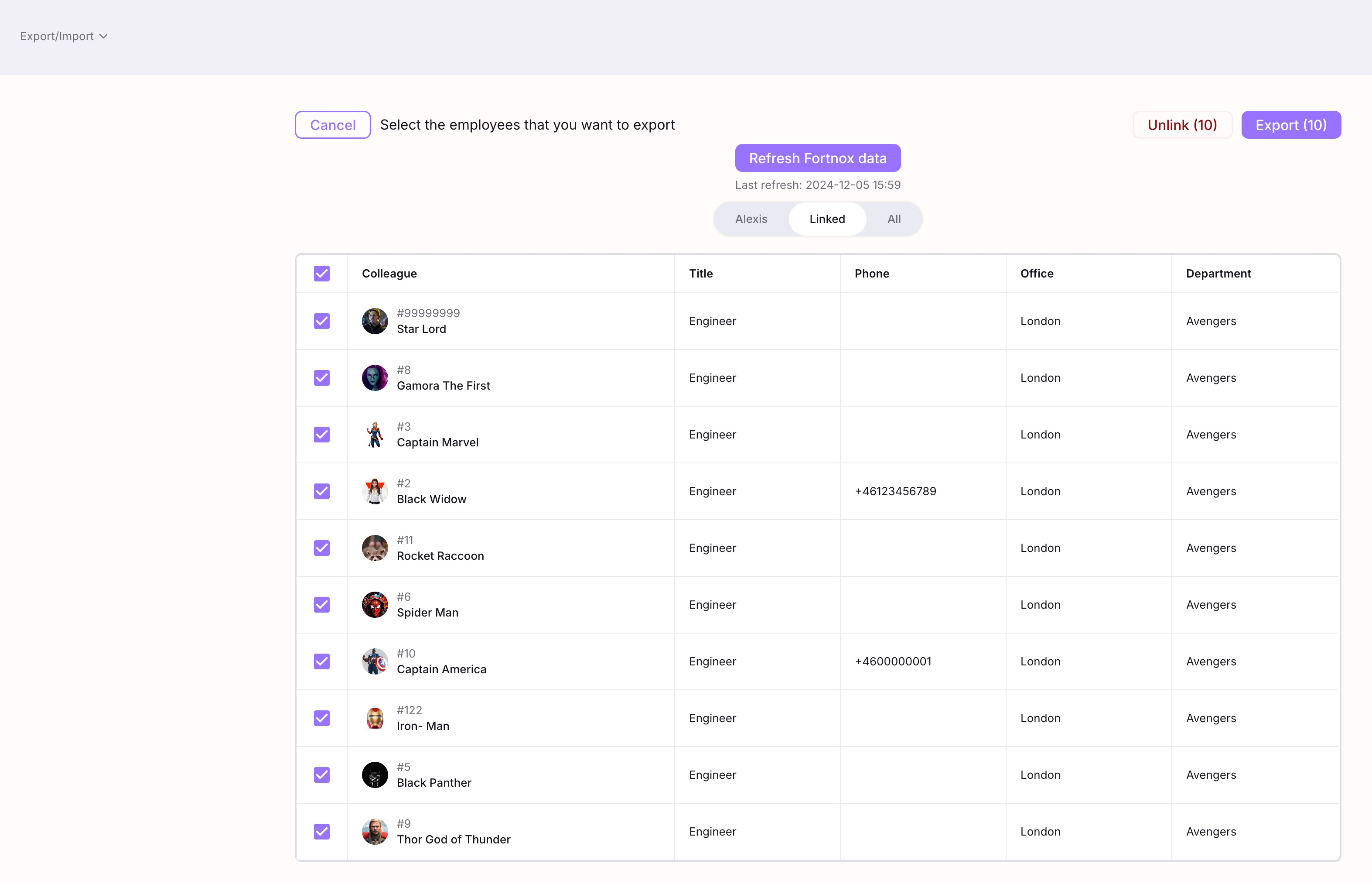The image size is (1372, 884).
Task: Open the Export/Import dropdown menu
Action: point(64,36)
